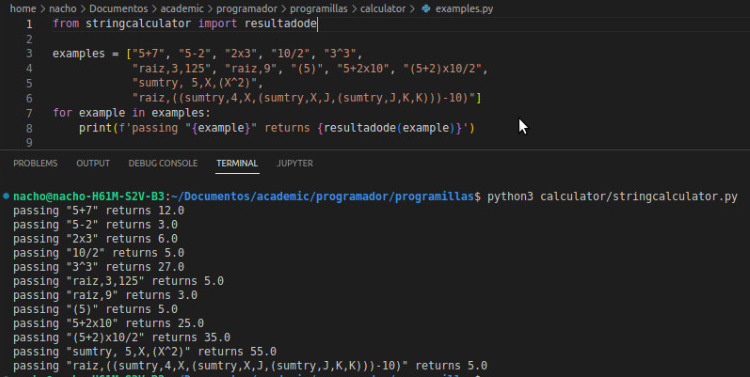Click the terminal prompt 'nacho@nacho-H61M-S2V-B3'
750x377 pixels.
89,197
